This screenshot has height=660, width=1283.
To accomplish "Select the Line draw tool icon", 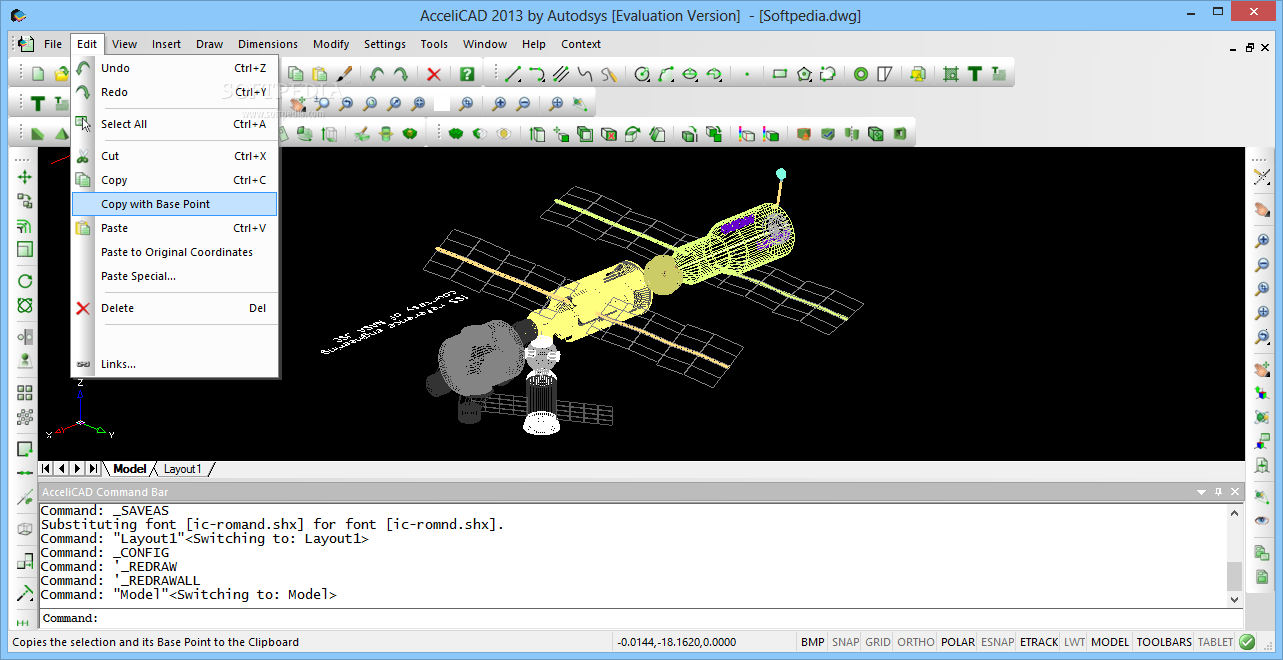I will [513, 74].
